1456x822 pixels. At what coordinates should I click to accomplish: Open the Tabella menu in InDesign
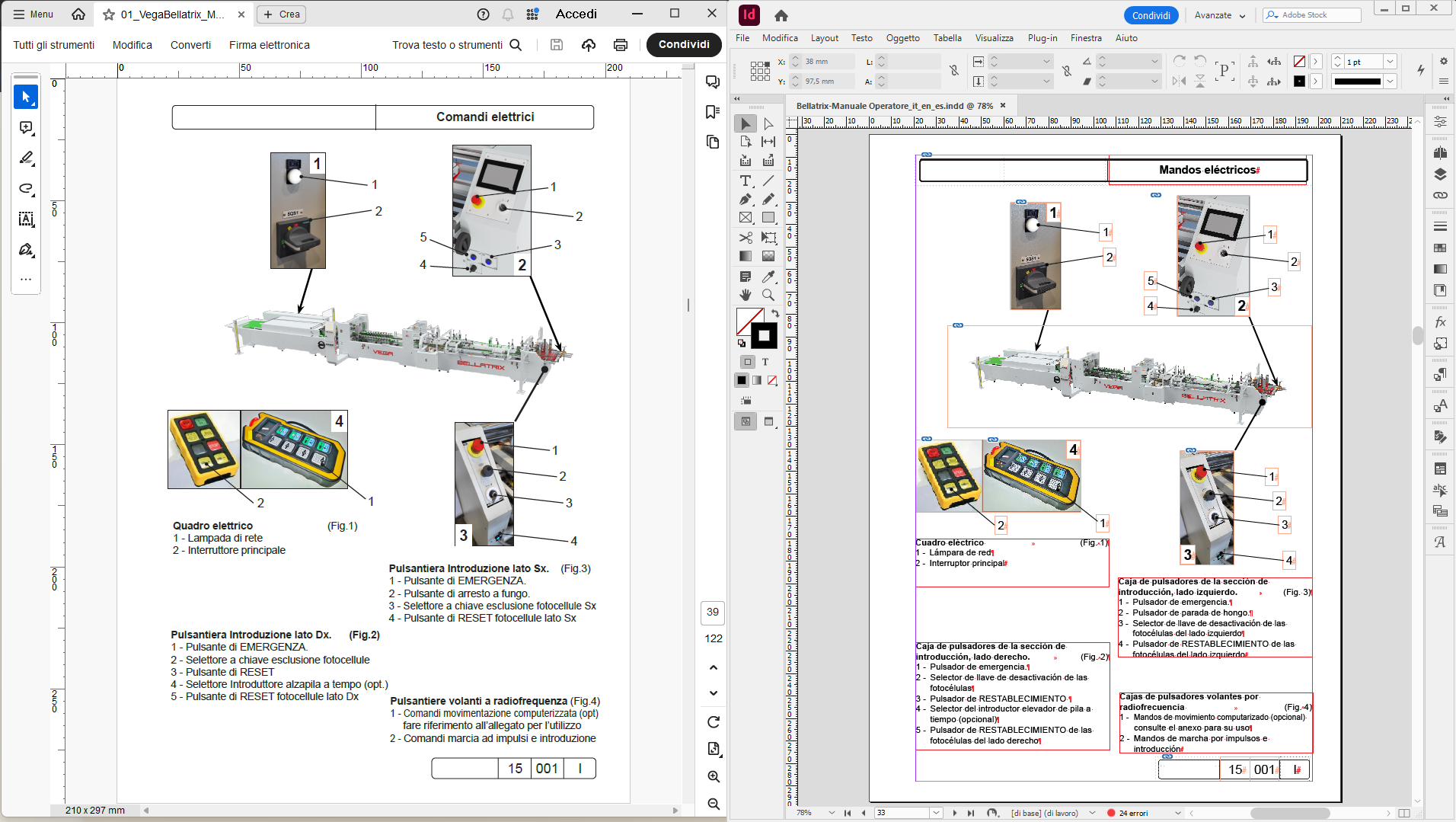947,38
